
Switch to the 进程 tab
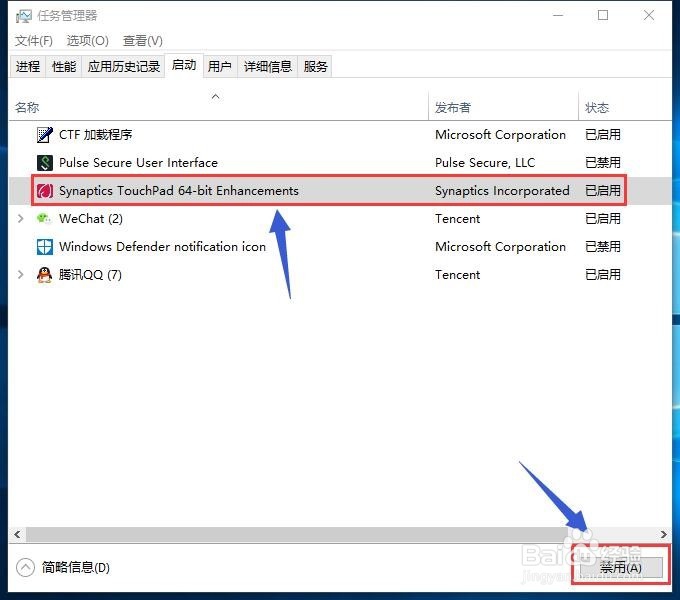point(28,66)
